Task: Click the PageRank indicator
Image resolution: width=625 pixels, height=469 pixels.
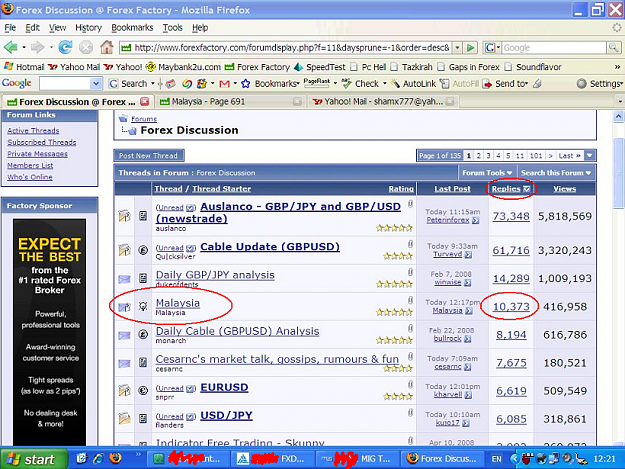Action: [x=317, y=82]
